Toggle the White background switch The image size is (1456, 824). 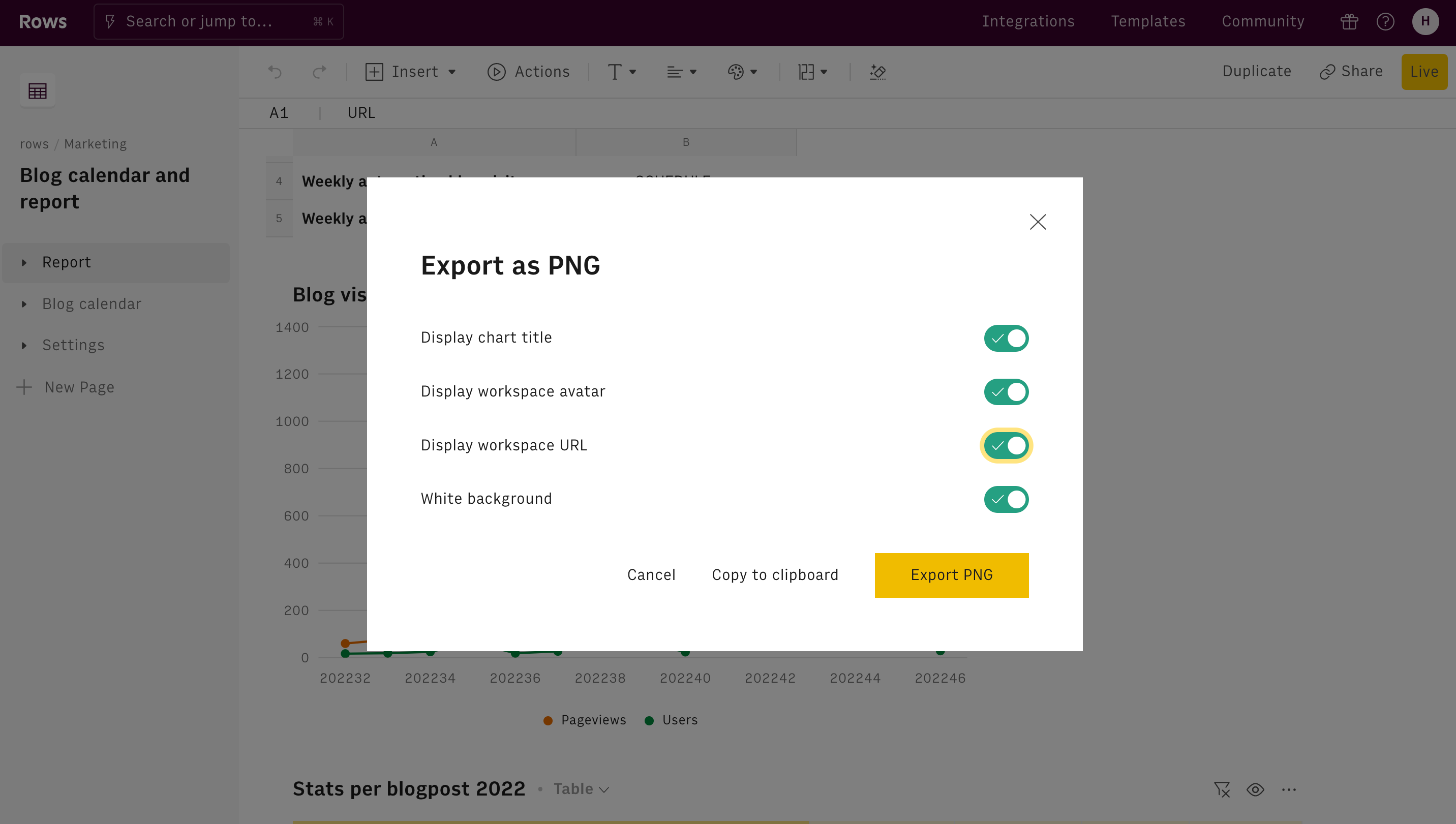pos(1006,499)
